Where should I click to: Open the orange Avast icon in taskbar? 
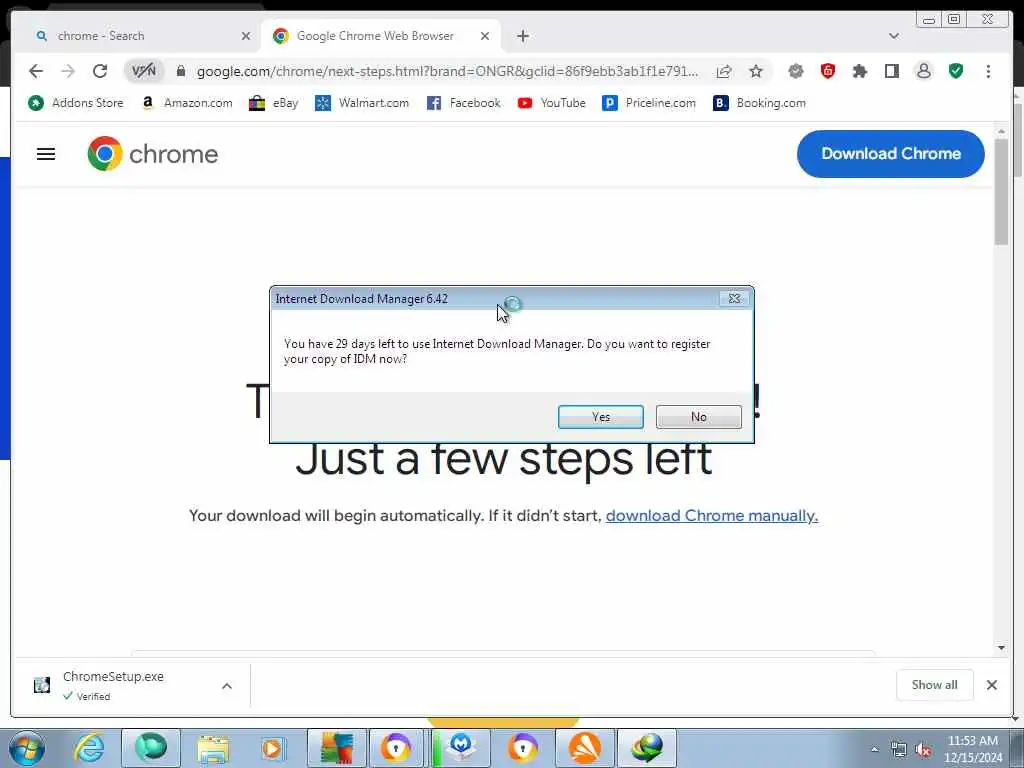coord(585,748)
